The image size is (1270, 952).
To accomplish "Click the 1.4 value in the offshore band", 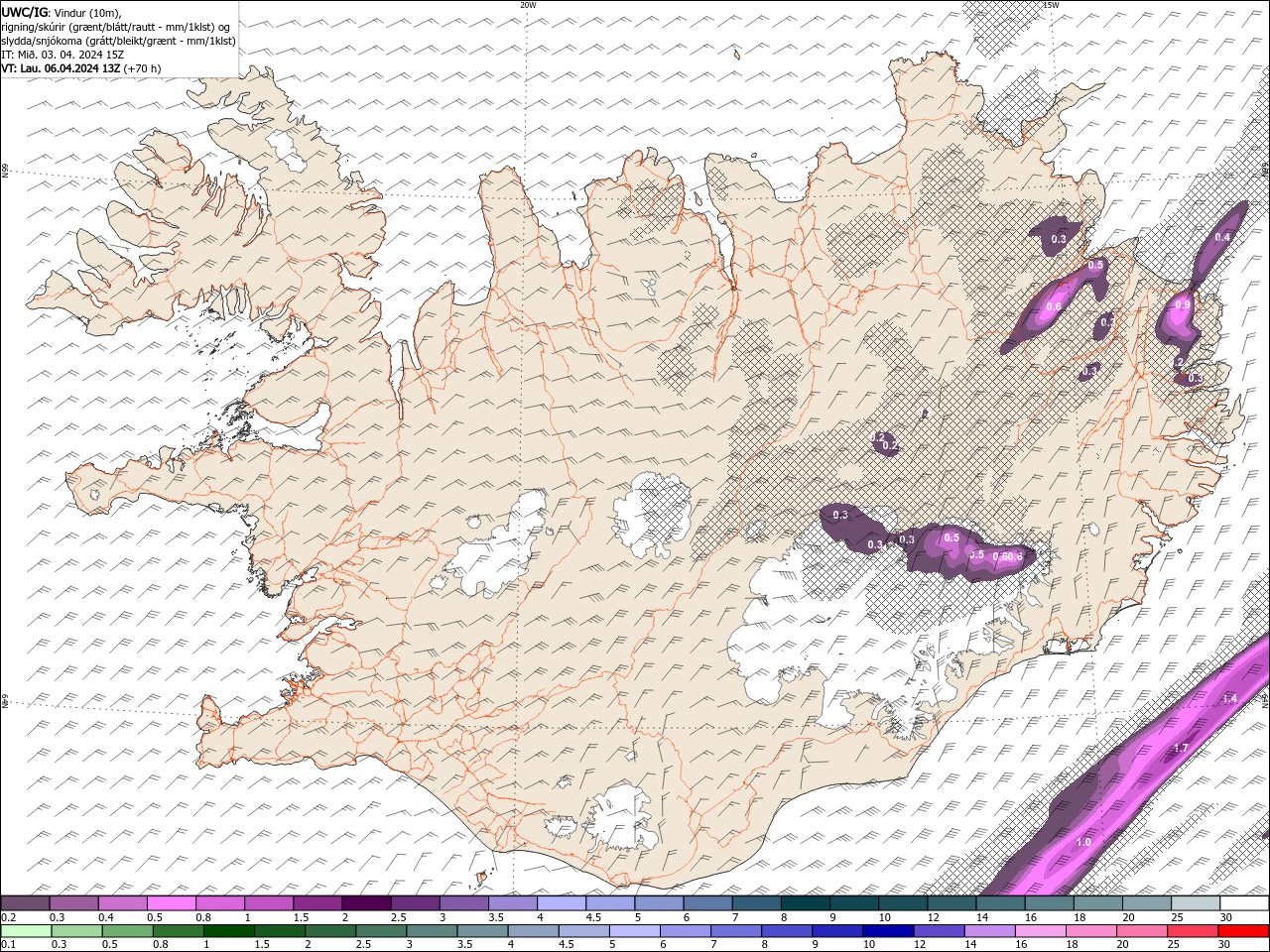I will (x=1230, y=699).
